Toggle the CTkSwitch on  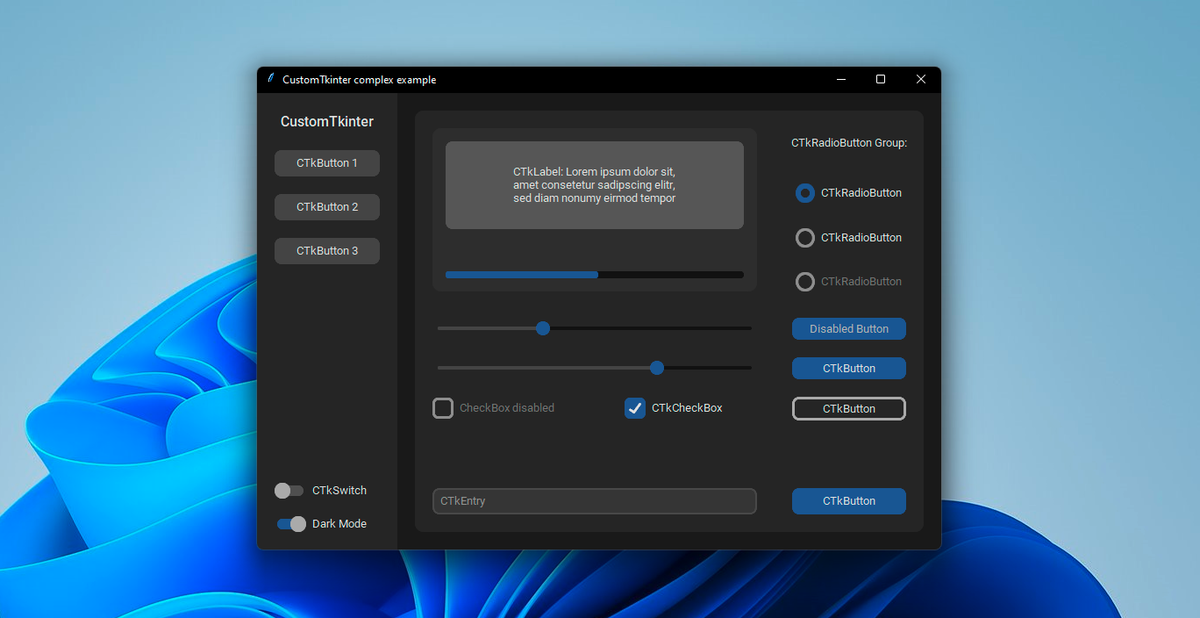(x=289, y=490)
